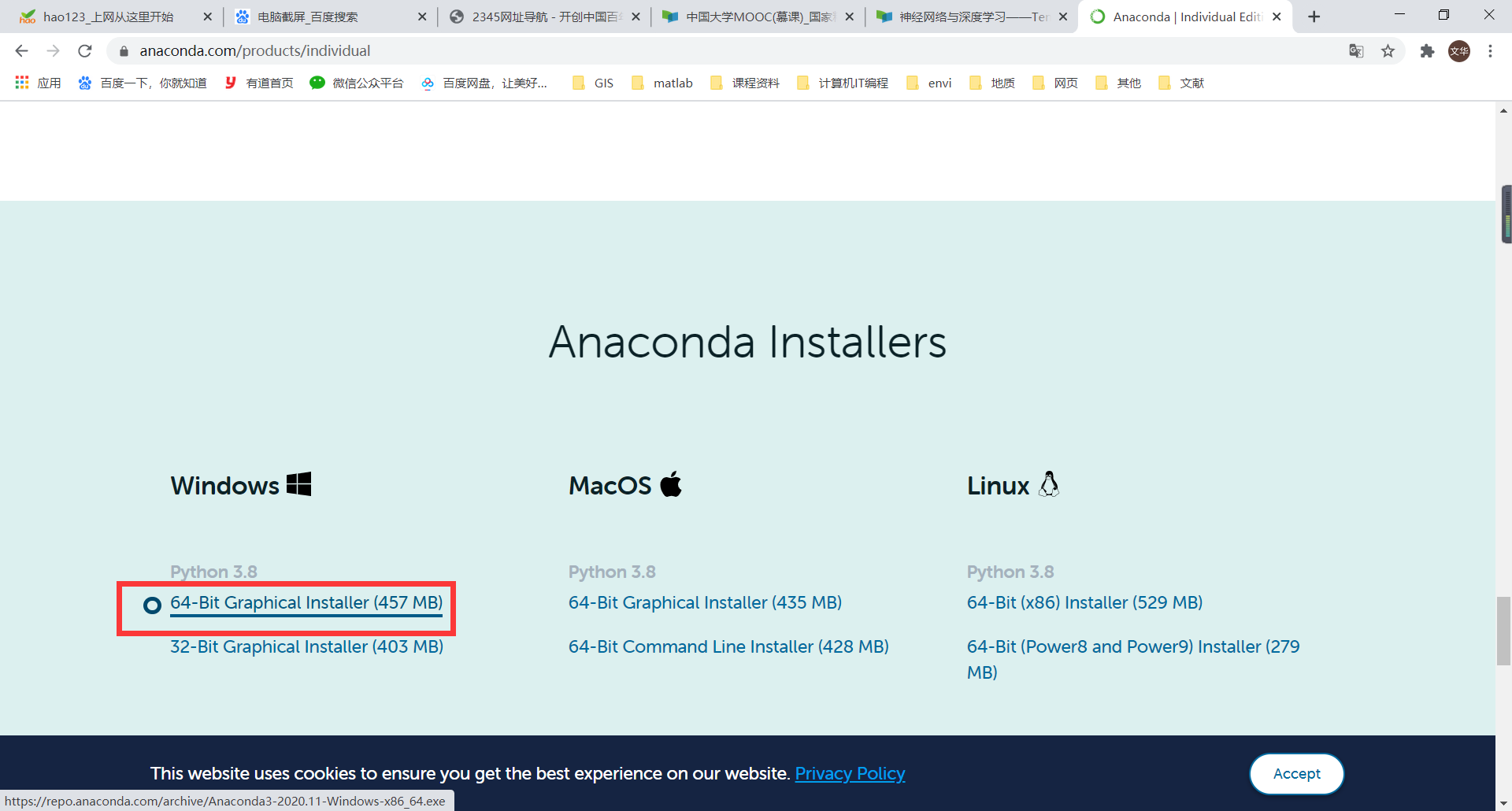Viewport: 1512px width, 811px height.
Task: Expand the 文献 bookmark folder
Action: coord(1181,83)
